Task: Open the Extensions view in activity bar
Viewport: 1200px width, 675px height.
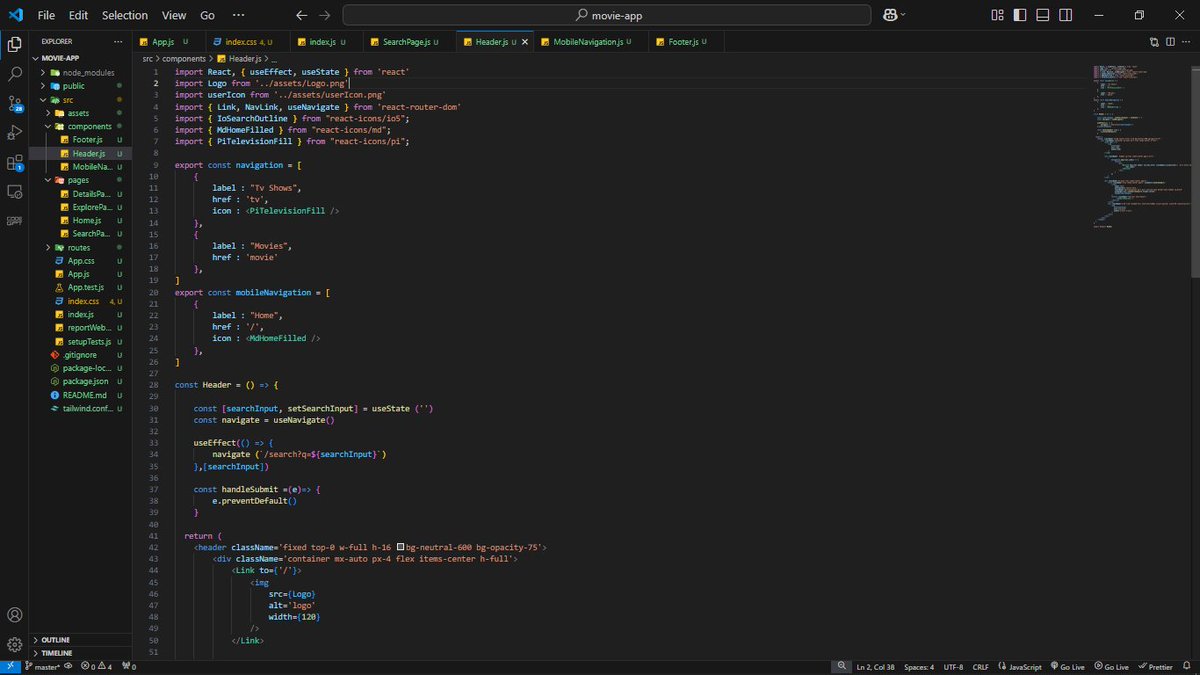Action: tap(15, 162)
